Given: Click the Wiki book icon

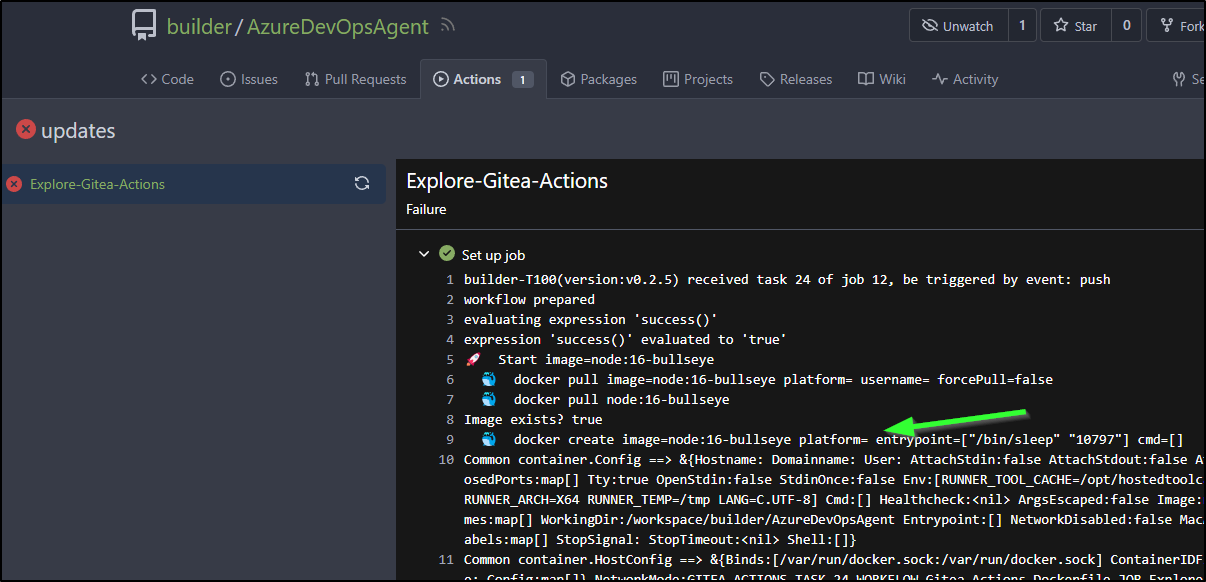Looking at the screenshot, I should point(866,79).
